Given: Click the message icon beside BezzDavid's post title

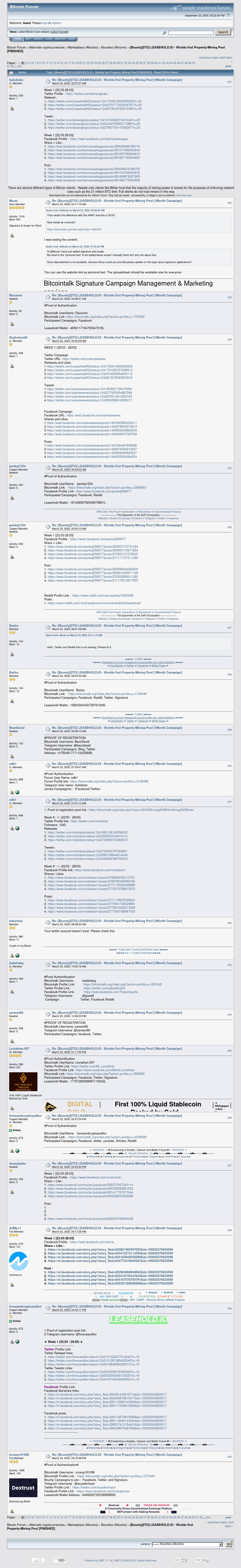Looking at the screenshot, I should (48, 729).
